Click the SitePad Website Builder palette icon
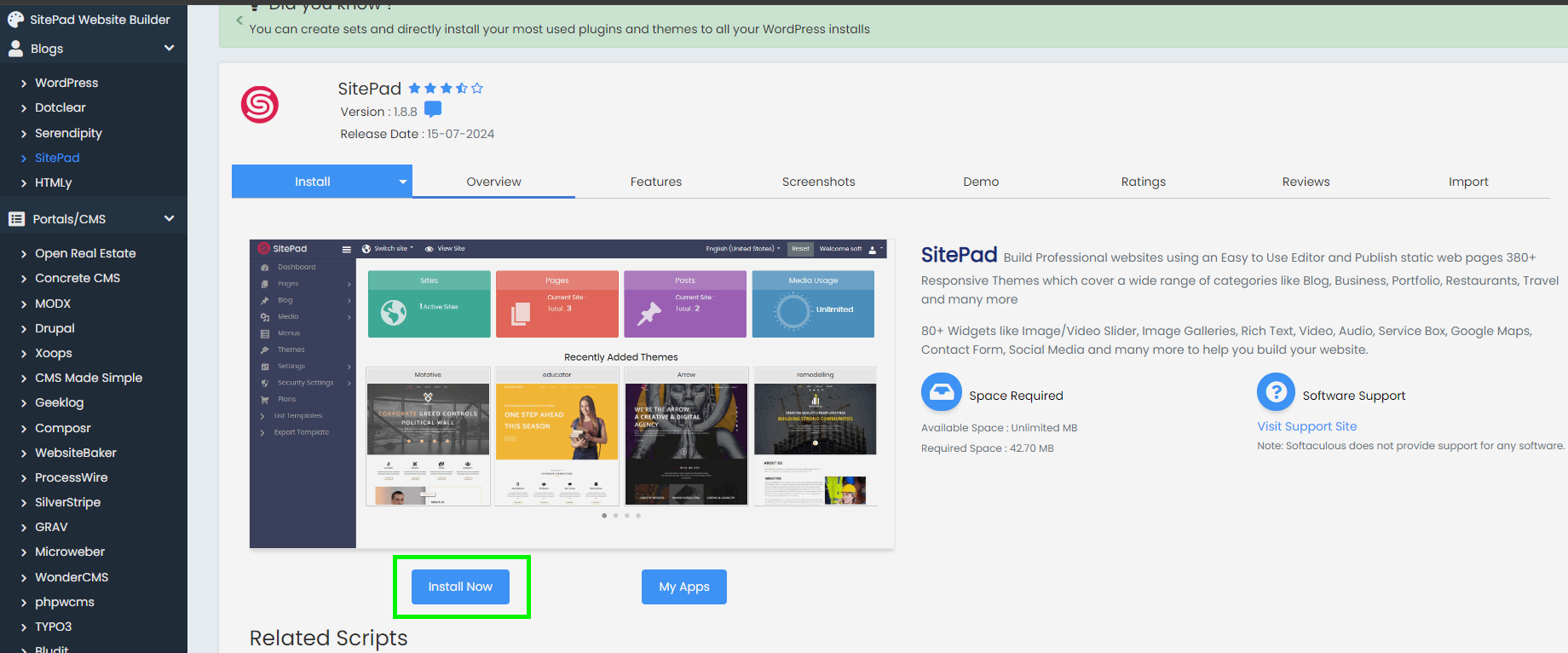Image resolution: width=1568 pixels, height=653 pixels. [15, 19]
